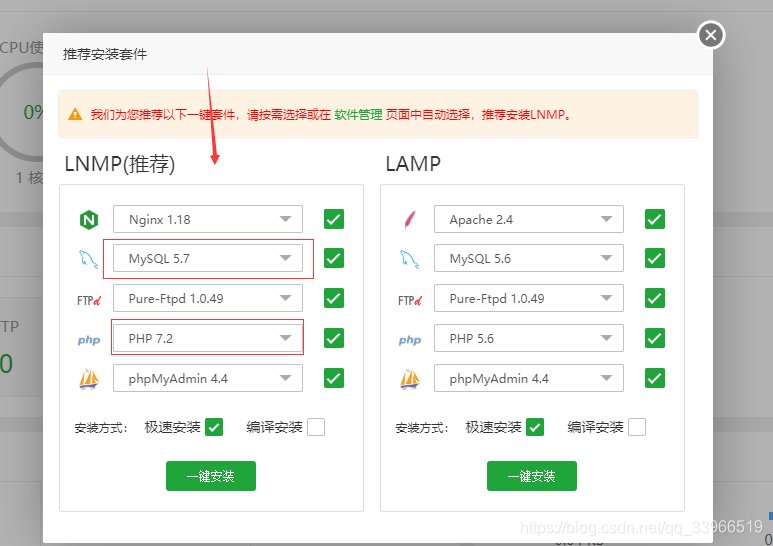Open the MySQL 5.6 version dropdown
This screenshot has height=546, width=773.
pyautogui.click(x=528, y=258)
